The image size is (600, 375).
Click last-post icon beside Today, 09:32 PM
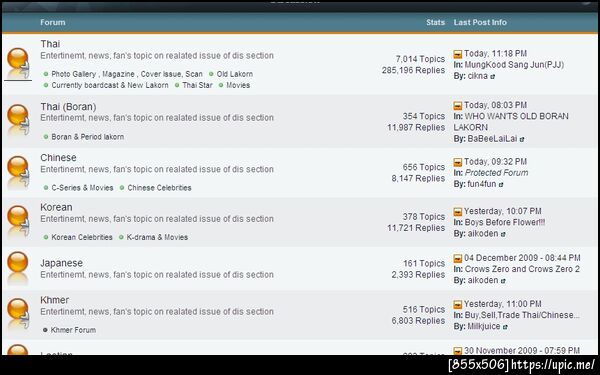pyautogui.click(x=458, y=162)
